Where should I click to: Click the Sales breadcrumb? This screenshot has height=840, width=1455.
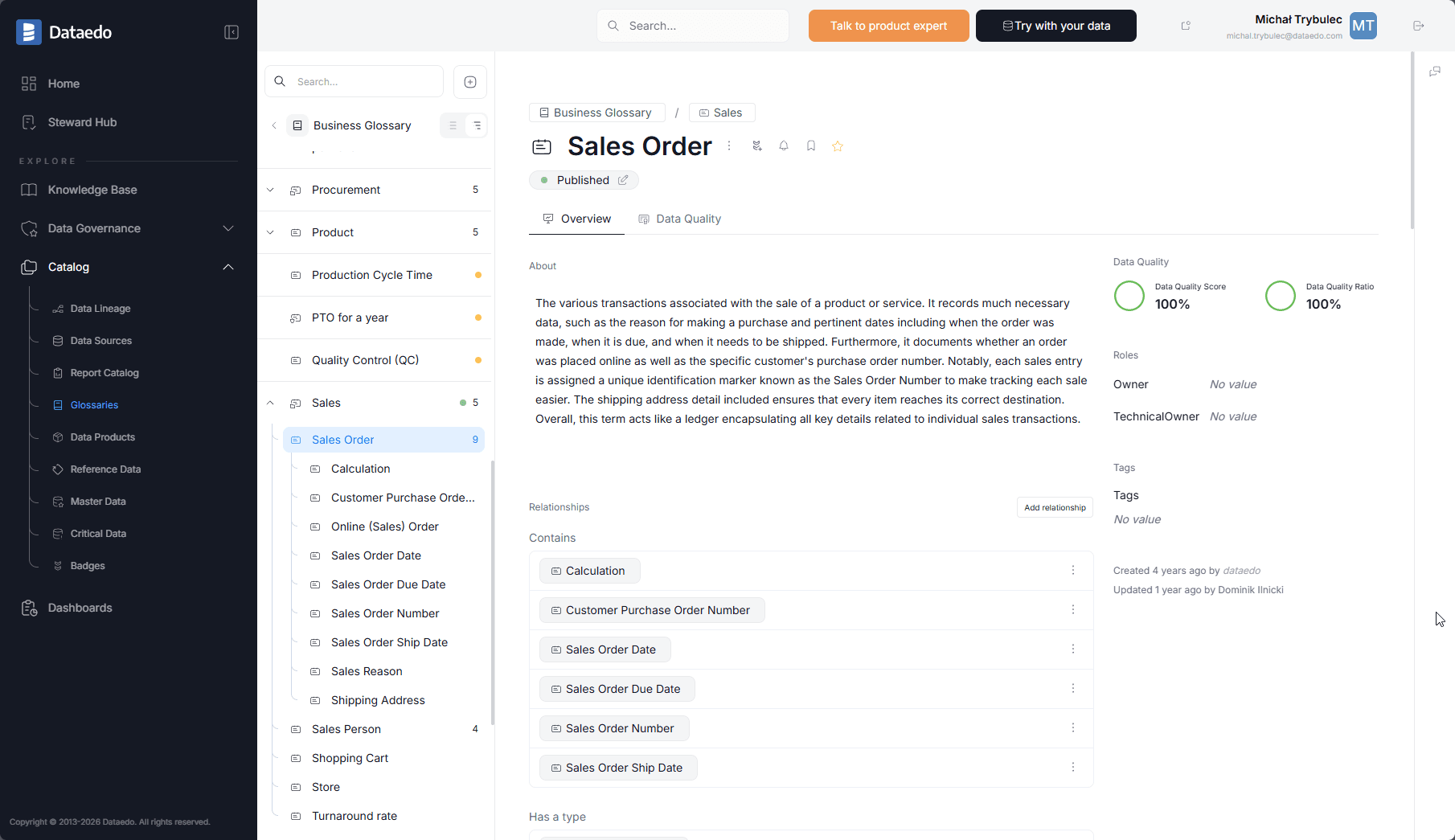click(x=721, y=113)
